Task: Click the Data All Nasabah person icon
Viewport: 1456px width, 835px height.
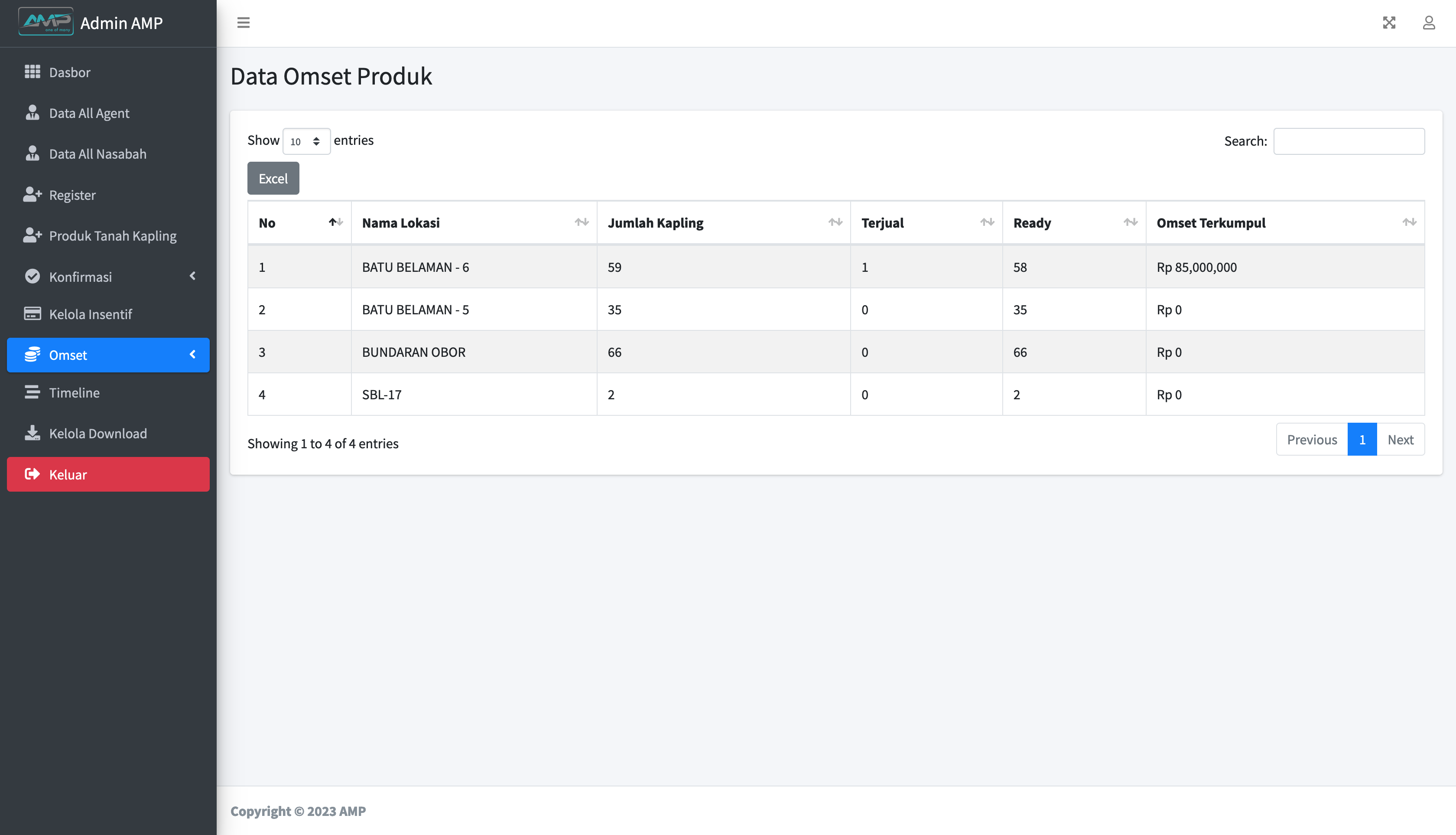Action: (32, 153)
